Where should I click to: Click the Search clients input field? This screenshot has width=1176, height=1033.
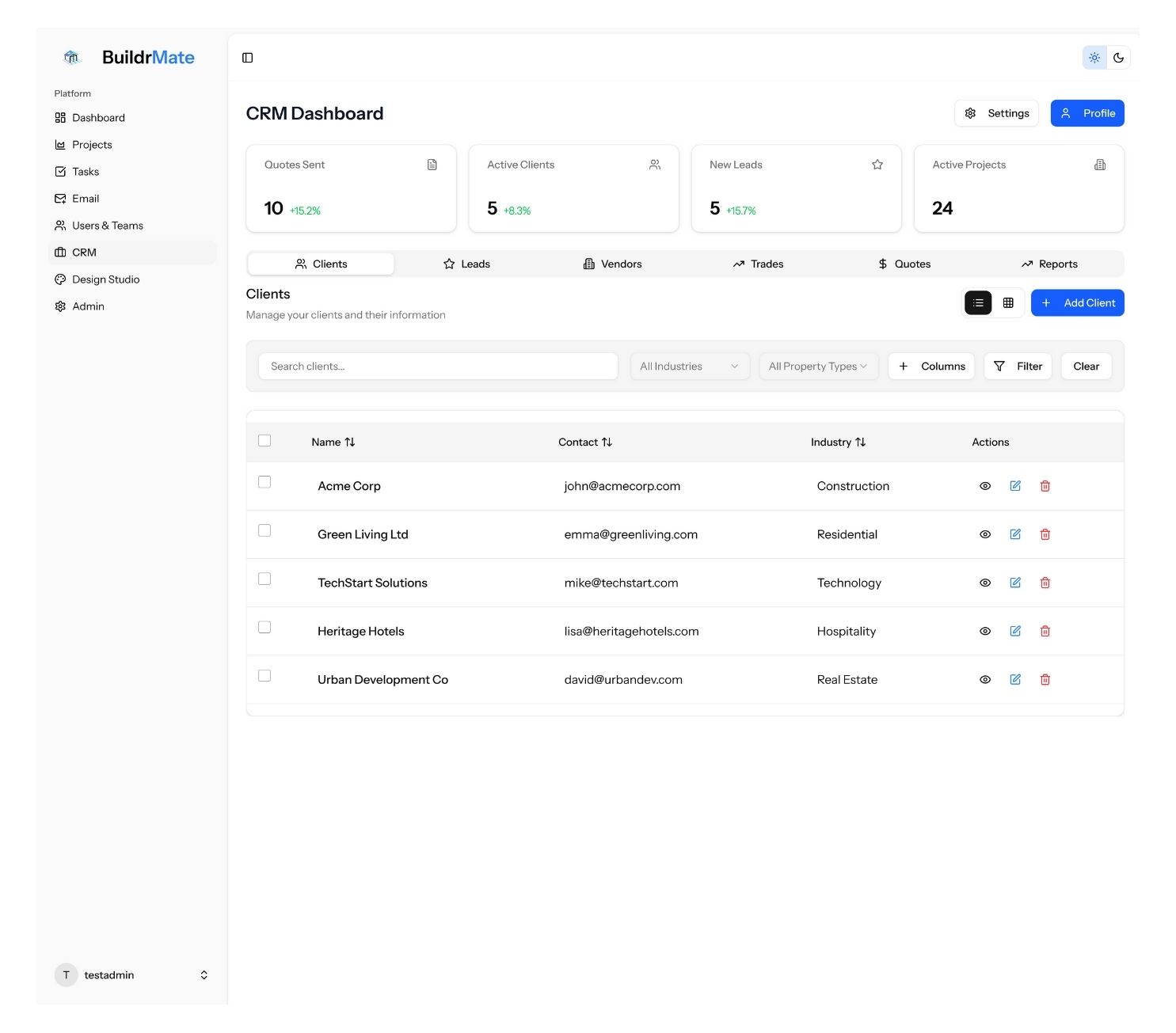(438, 366)
